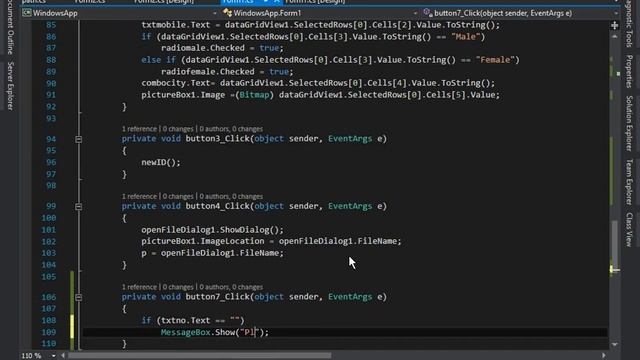The width and height of the screenshot is (640, 360).
Task: Click '1 reference' above button3_Click
Action: (139, 129)
